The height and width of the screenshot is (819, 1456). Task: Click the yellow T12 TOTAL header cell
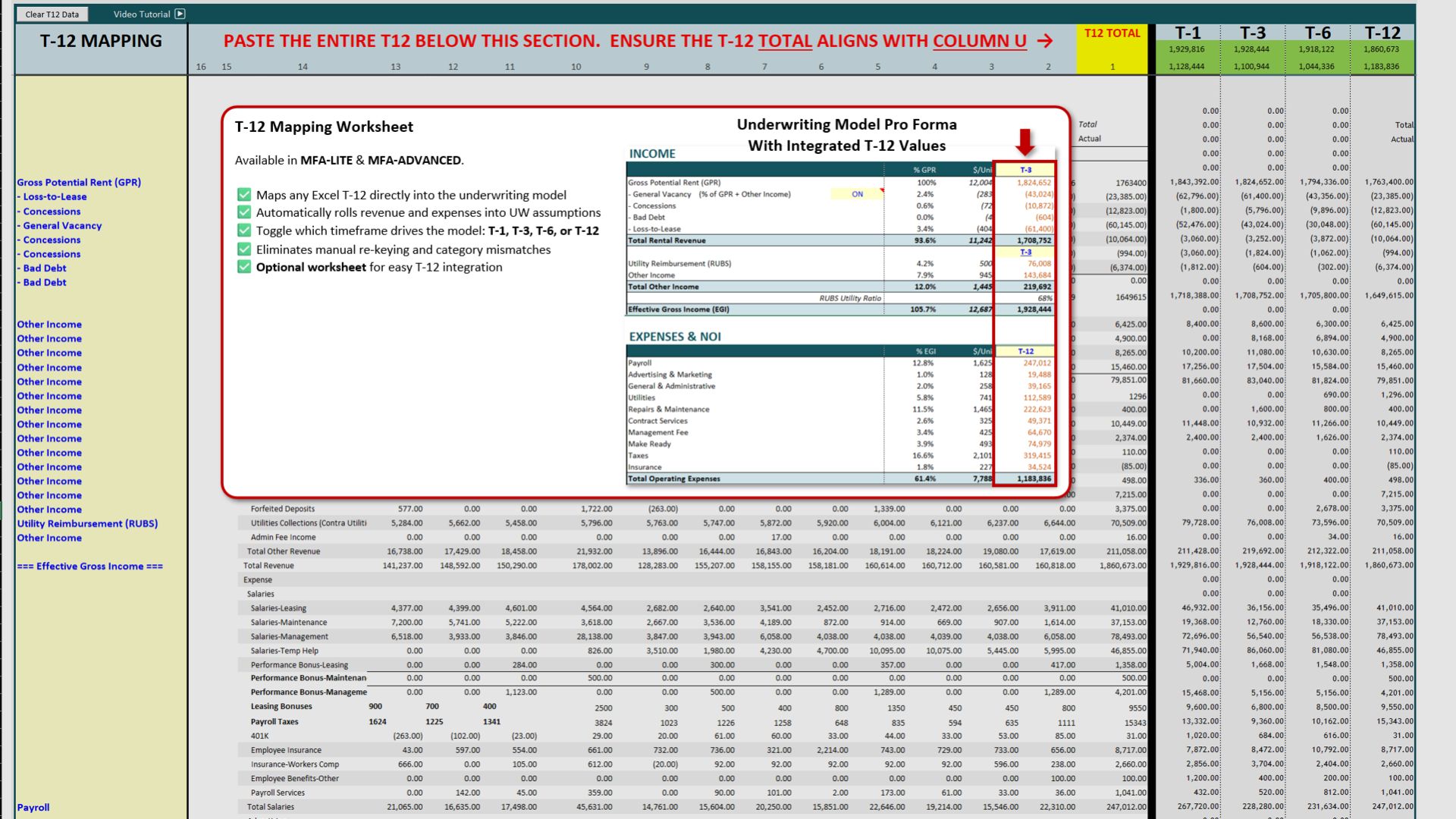pos(1112,33)
